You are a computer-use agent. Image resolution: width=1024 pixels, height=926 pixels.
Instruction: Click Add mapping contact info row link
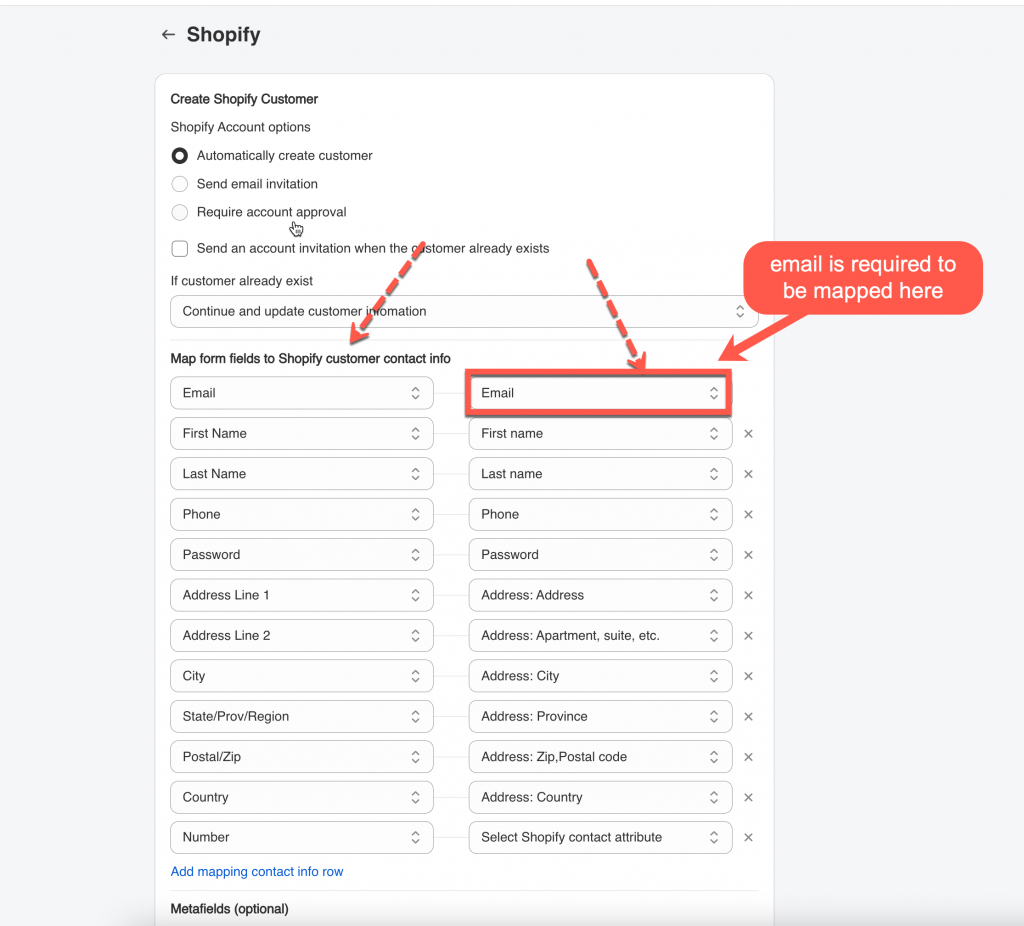pos(257,872)
